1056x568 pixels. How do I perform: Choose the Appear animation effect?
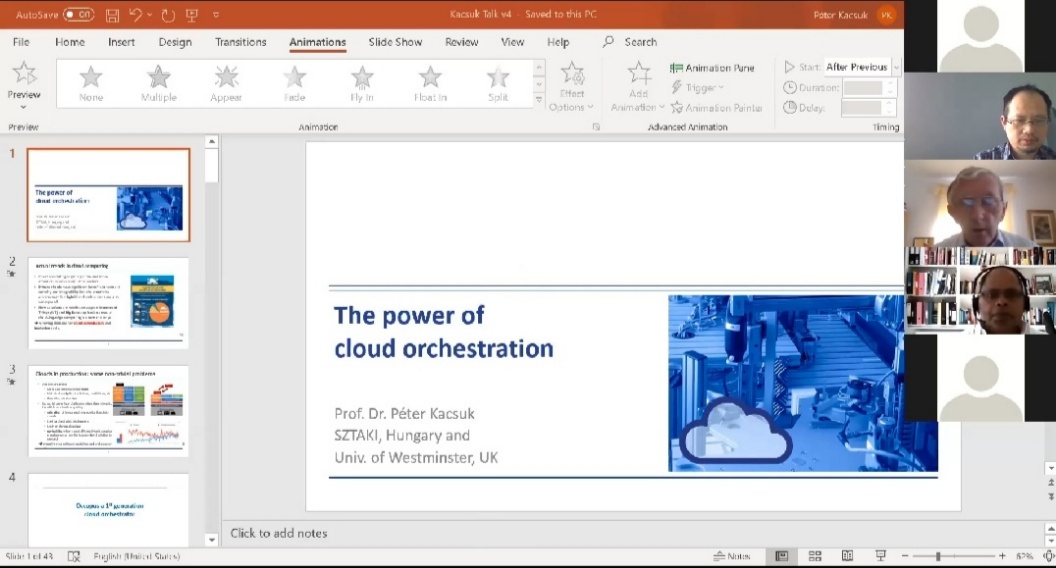226,84
